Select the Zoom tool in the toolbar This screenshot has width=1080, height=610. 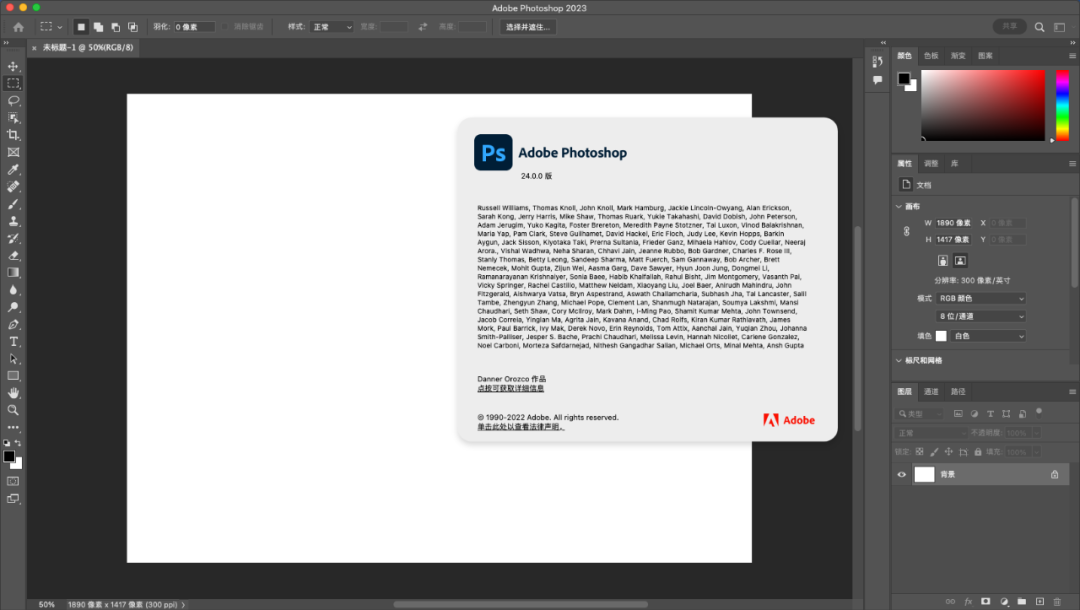click(x=13, y=410)
